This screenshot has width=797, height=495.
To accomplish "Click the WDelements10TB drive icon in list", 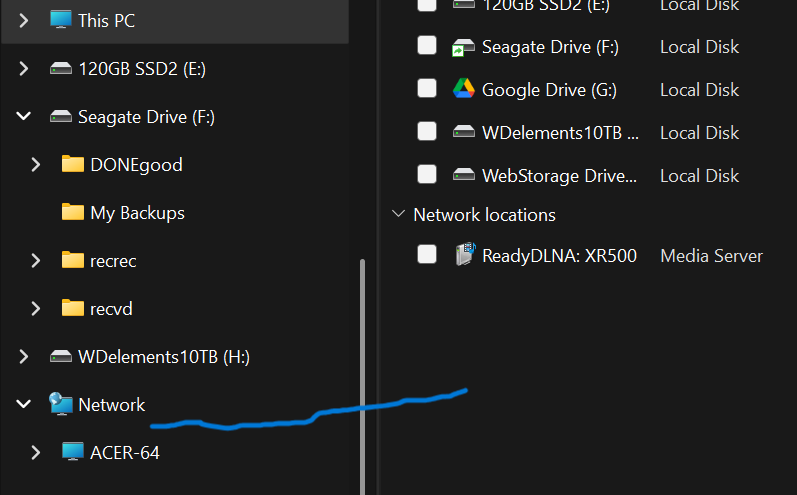I will coord(464,132).
